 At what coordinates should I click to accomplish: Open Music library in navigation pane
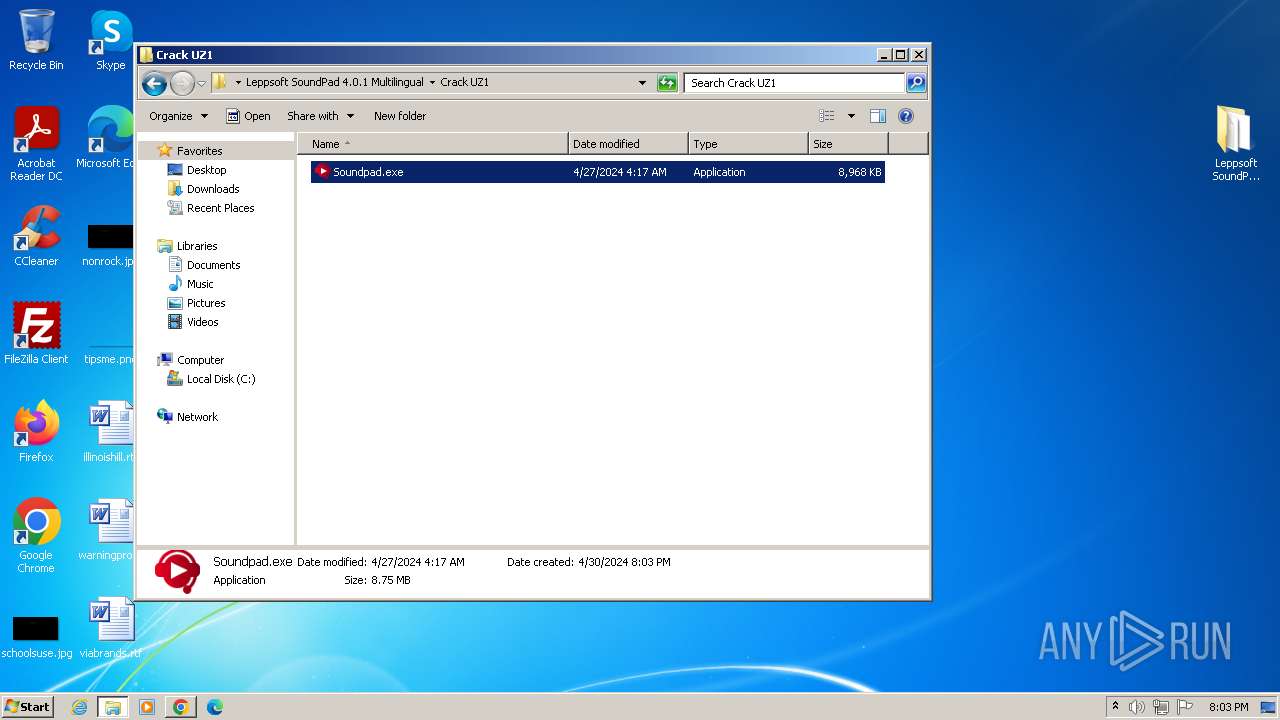pos(199,284)
